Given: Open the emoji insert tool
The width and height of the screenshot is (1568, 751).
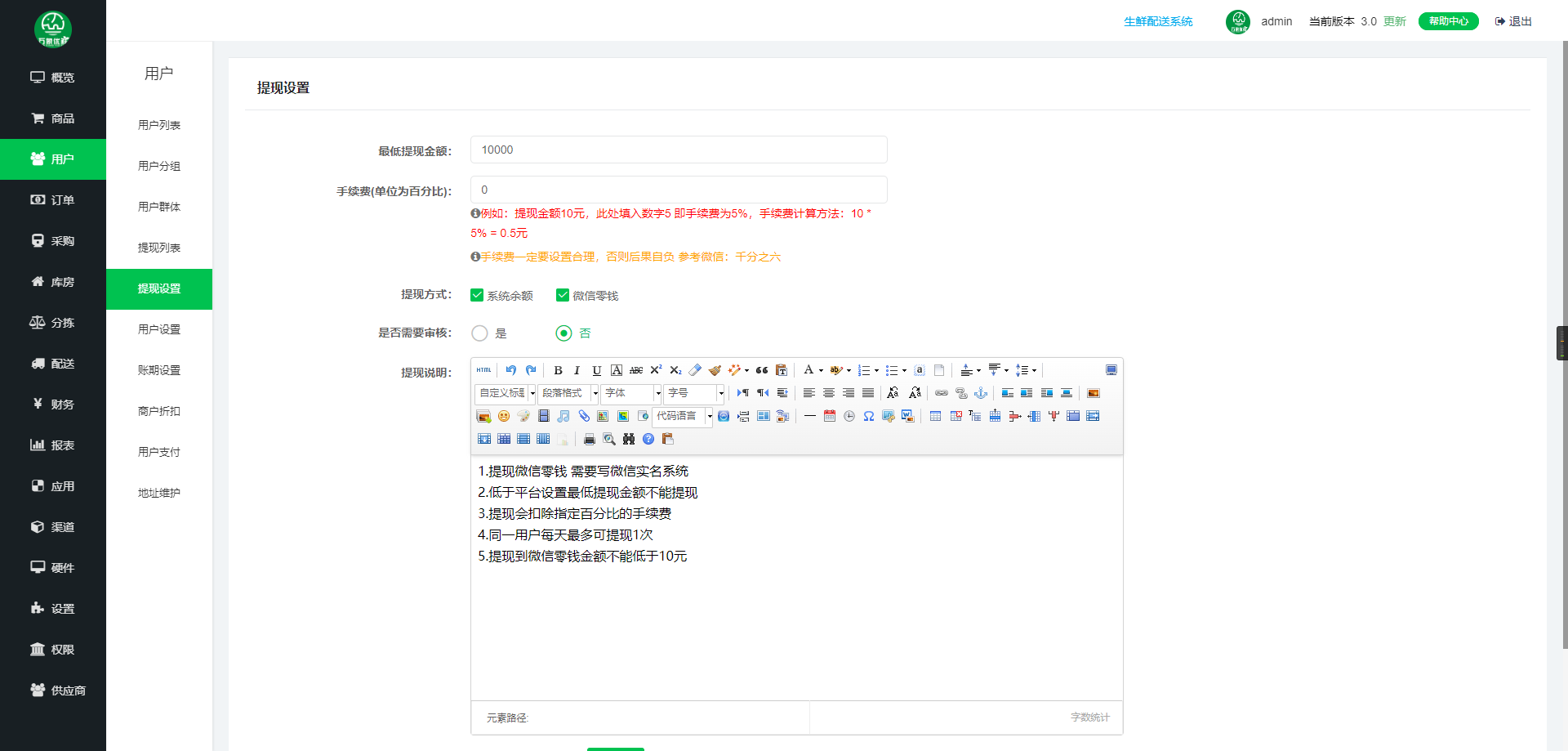Looking at the screenshot, I should [x=503, y=418].
